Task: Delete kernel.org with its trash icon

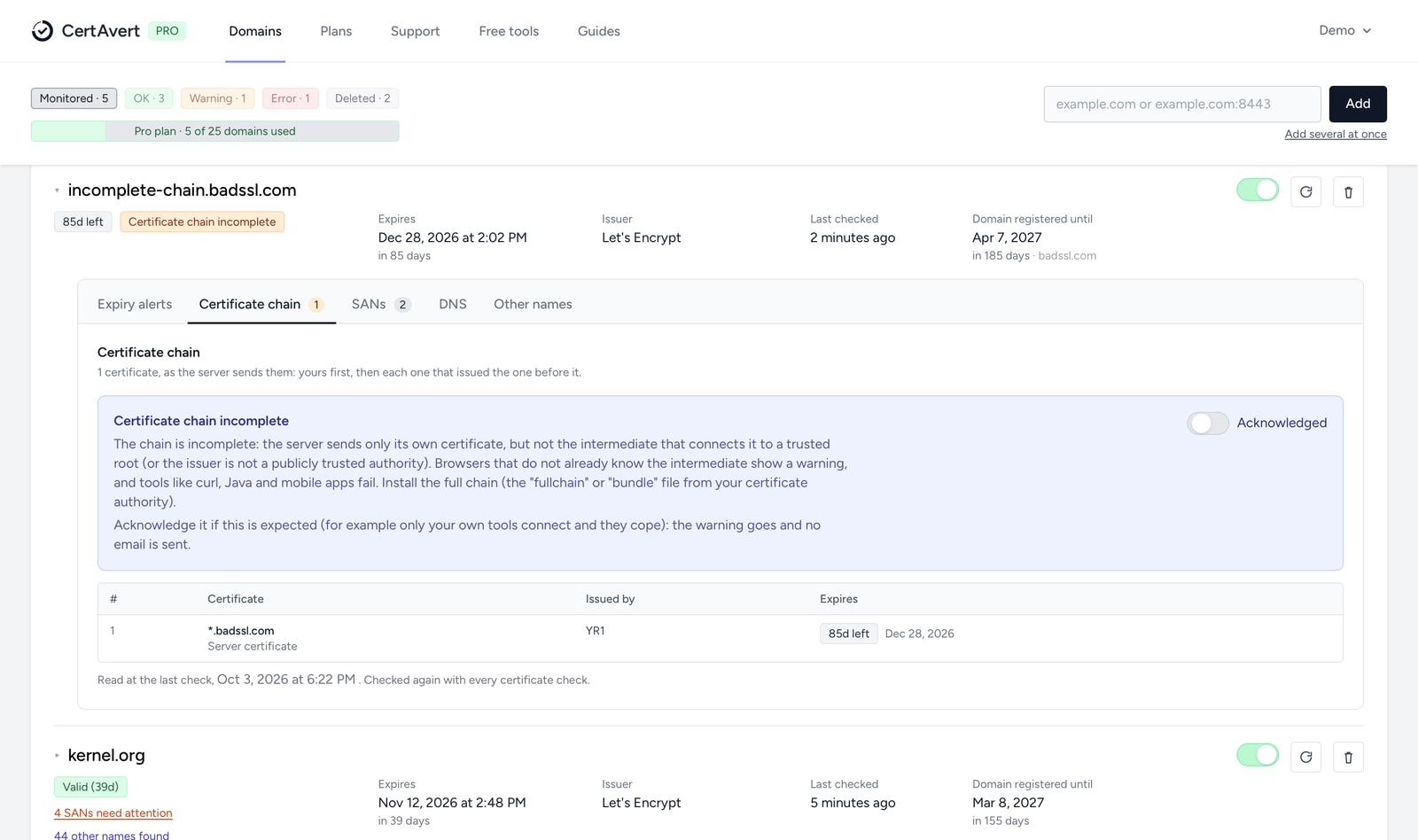Action: click(1348, 758)
